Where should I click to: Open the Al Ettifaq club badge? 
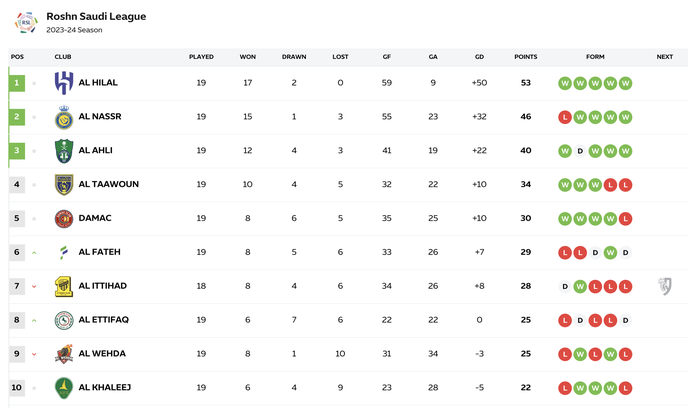[x=64, y=320]
